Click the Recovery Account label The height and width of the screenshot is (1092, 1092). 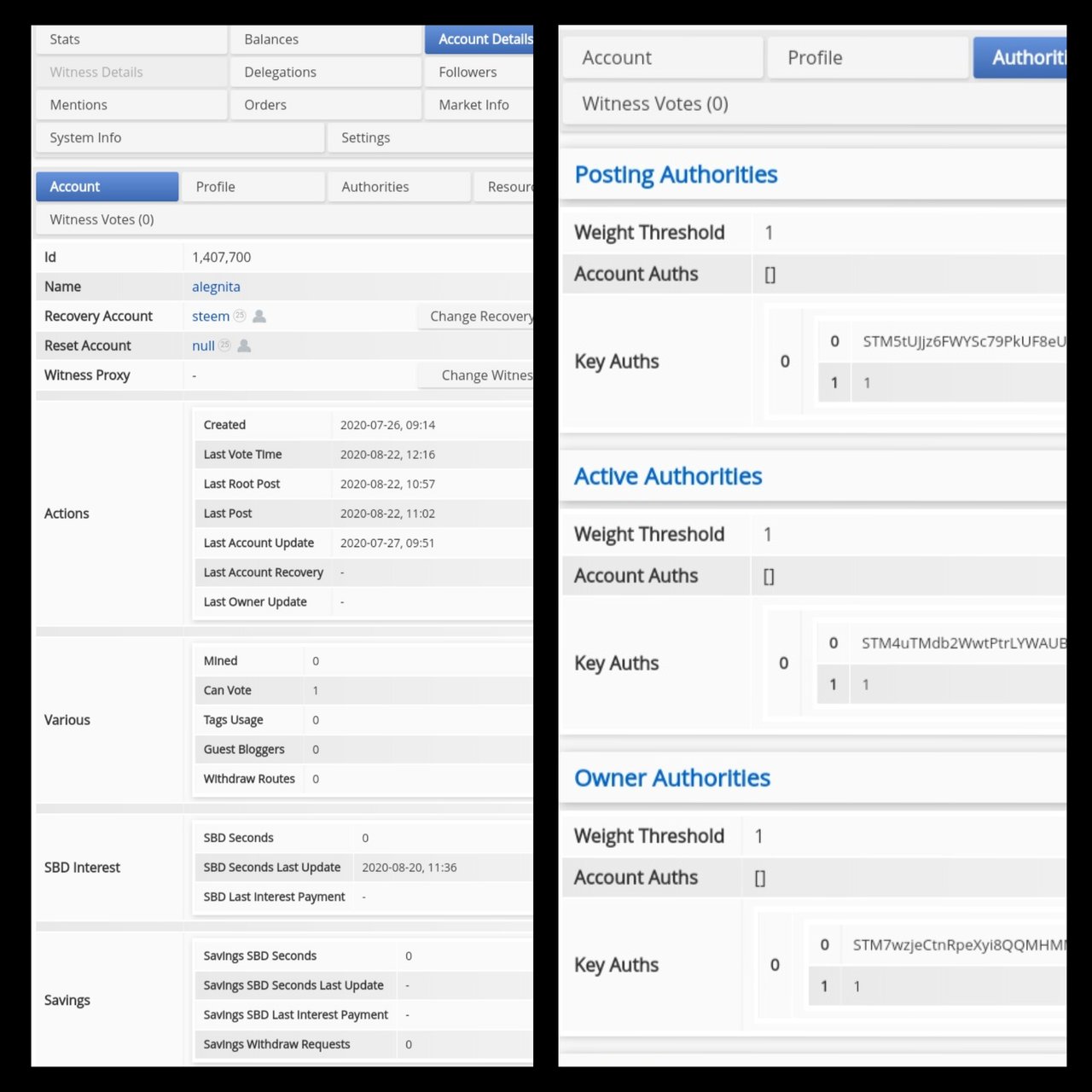tap(98, 317)
